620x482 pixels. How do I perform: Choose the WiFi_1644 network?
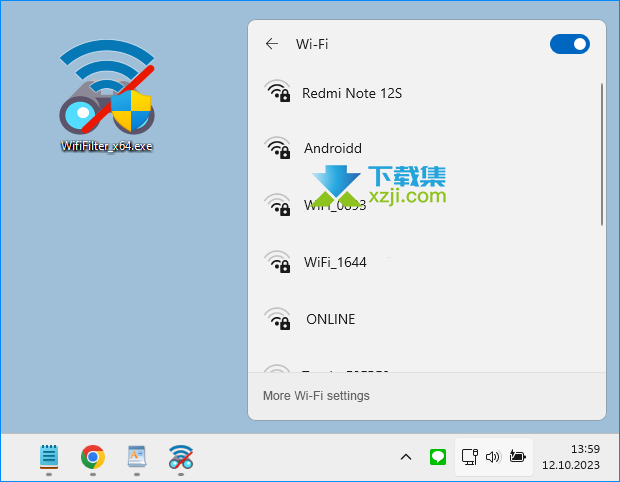click(426, 262)
